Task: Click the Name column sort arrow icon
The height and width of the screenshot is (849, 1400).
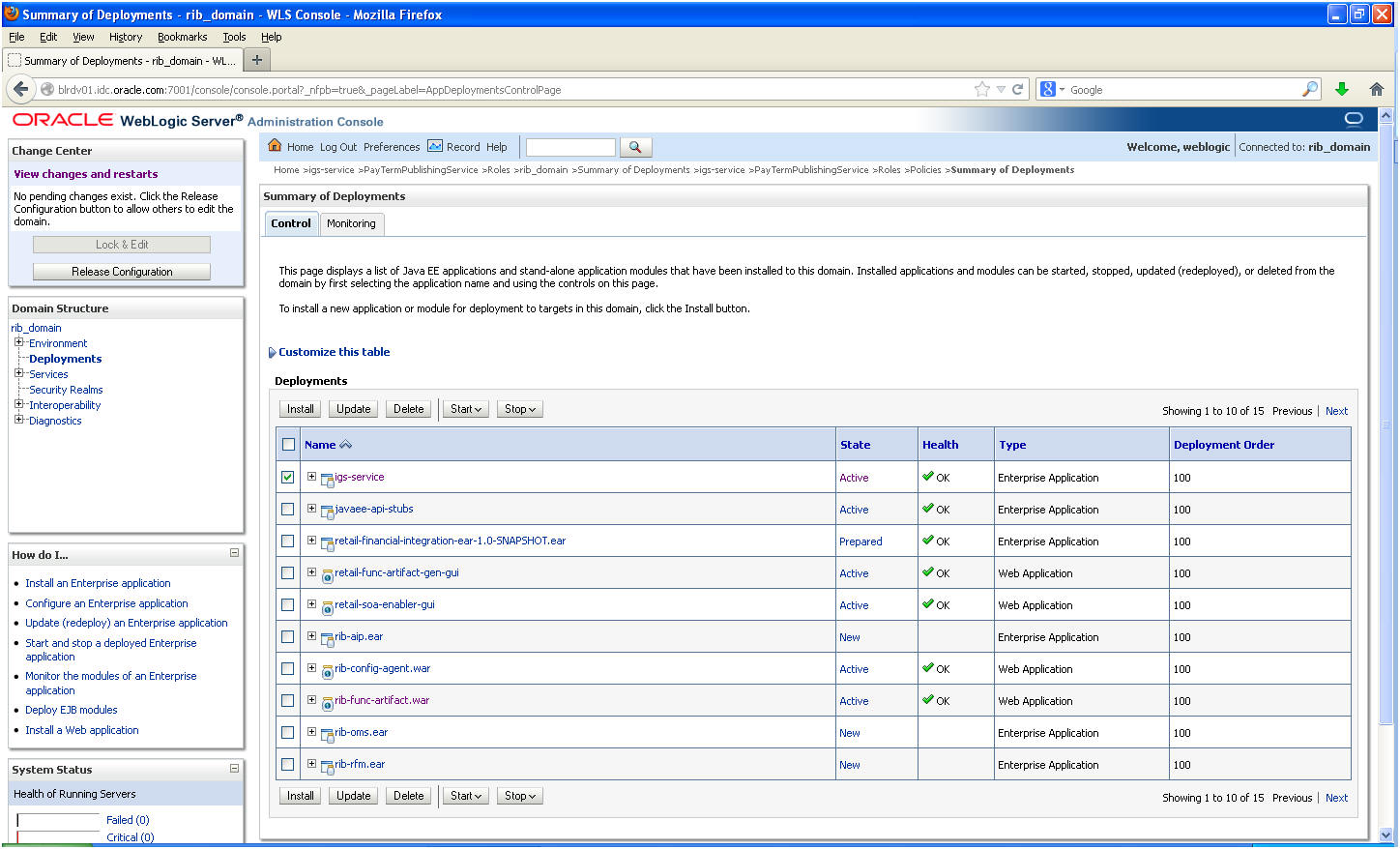Action: tap(346, 445)
